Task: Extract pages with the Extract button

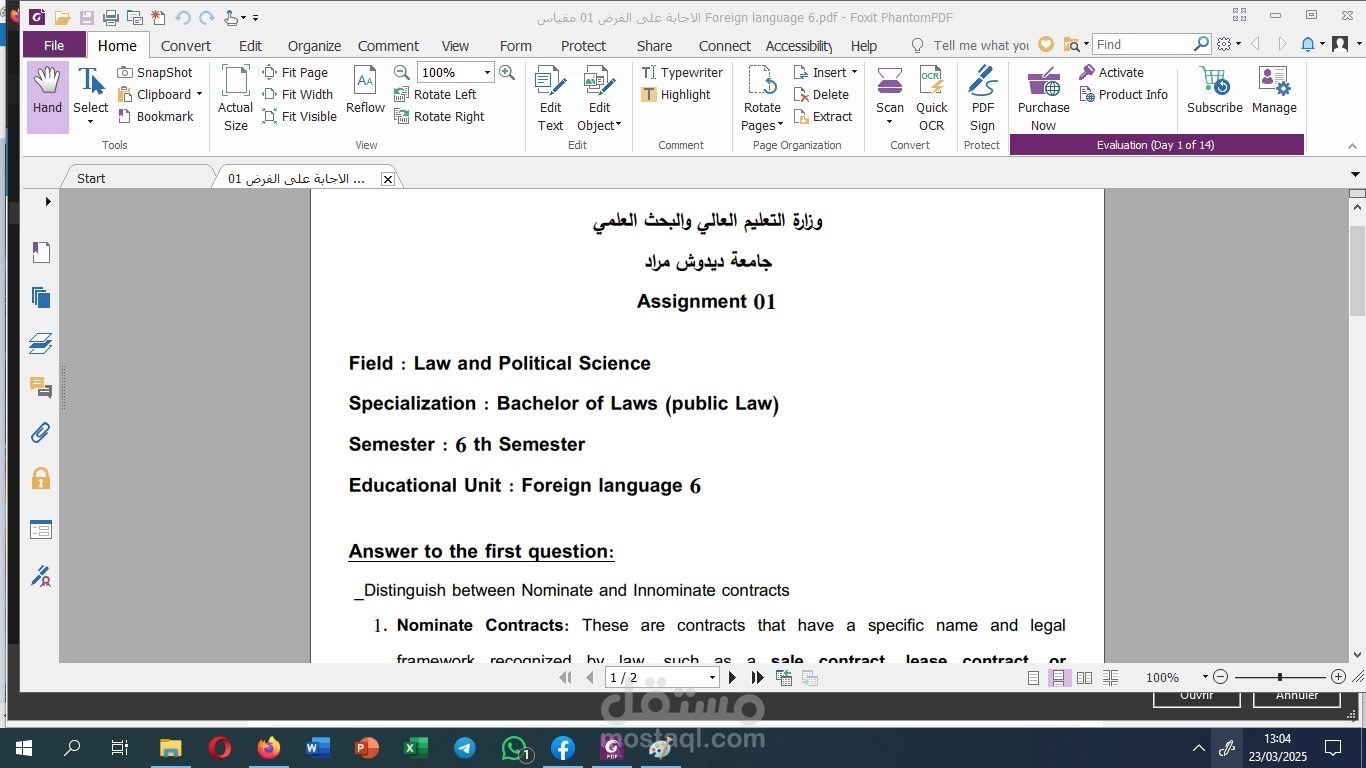Action: (x=823, y=116)
